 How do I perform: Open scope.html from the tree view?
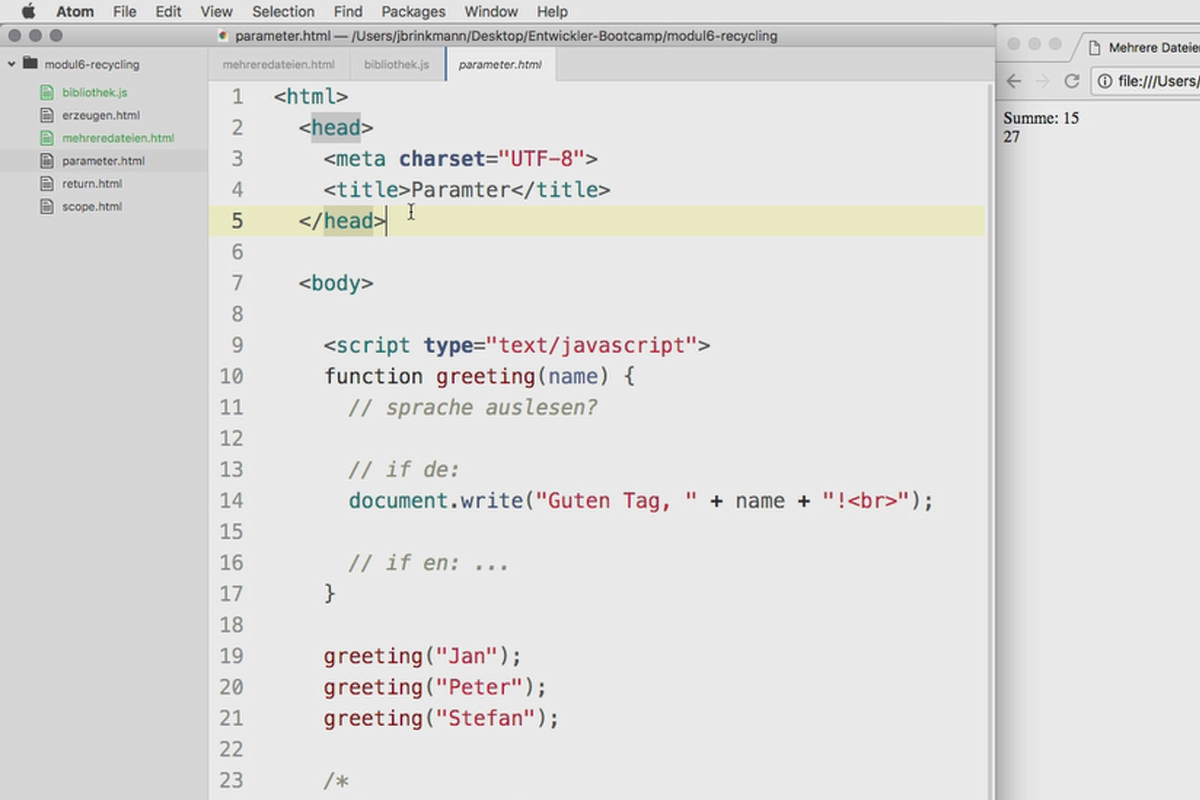tap(104, 206)
